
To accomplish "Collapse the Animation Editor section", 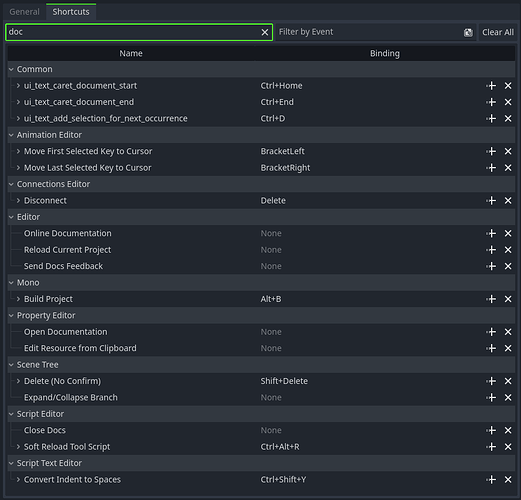I will click(x=11, y=135).
